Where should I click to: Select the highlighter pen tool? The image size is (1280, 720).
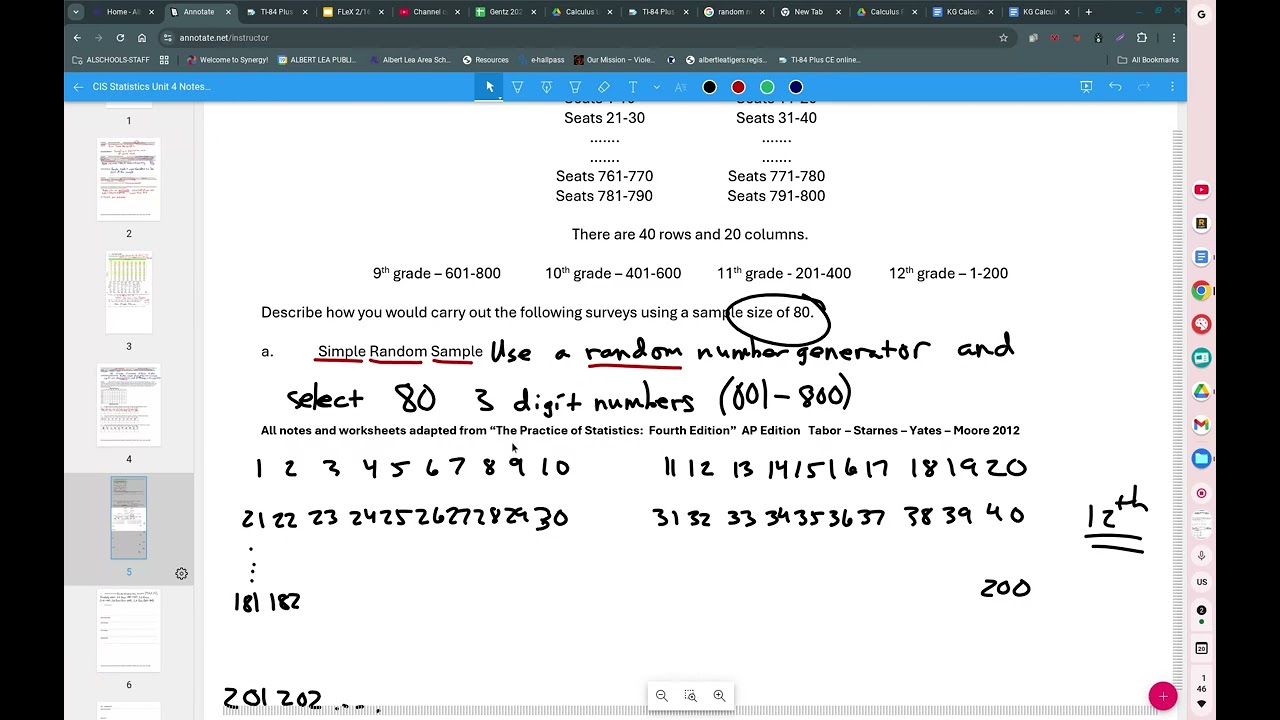(x=546, y=87)
